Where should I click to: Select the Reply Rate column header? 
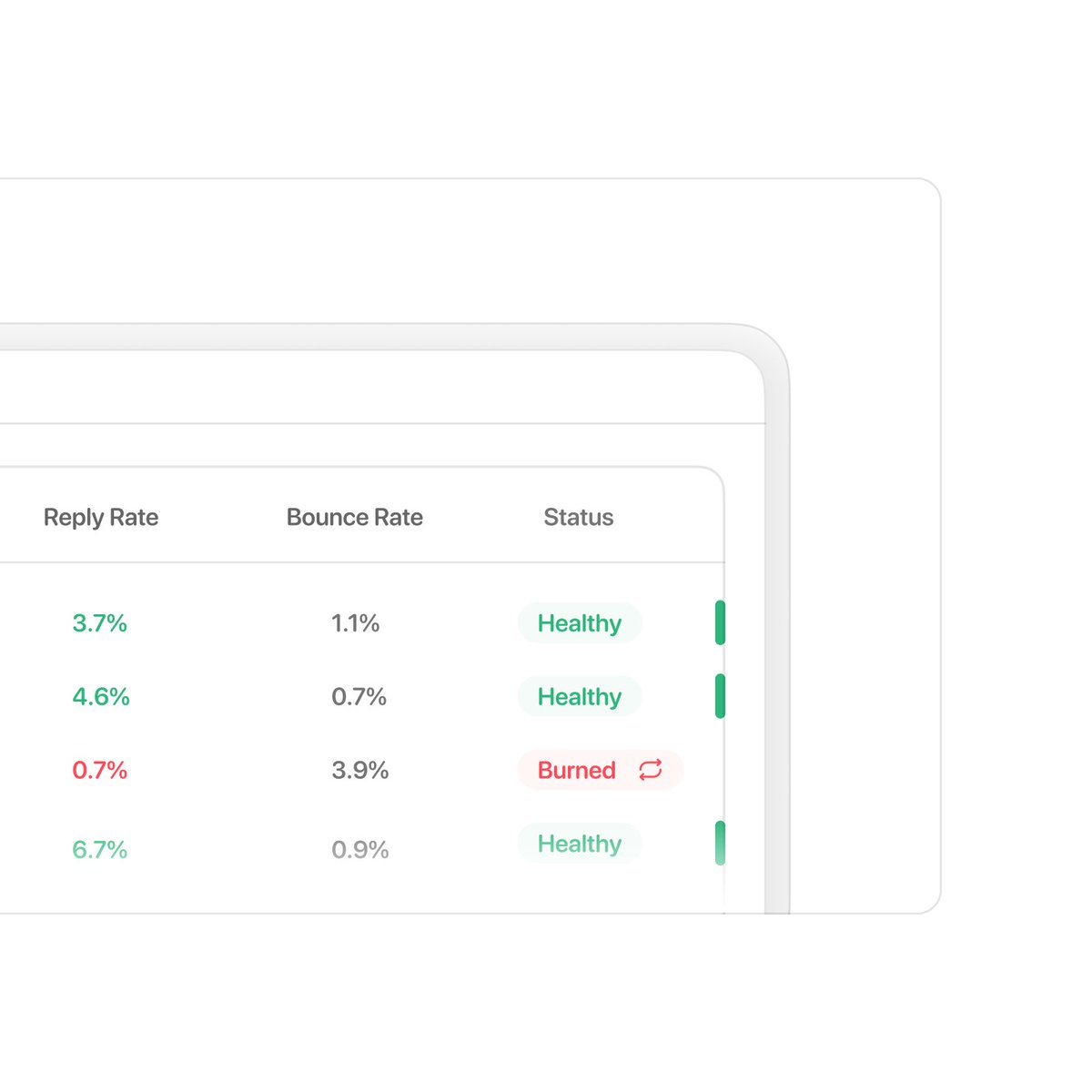(x=101, y=518)
